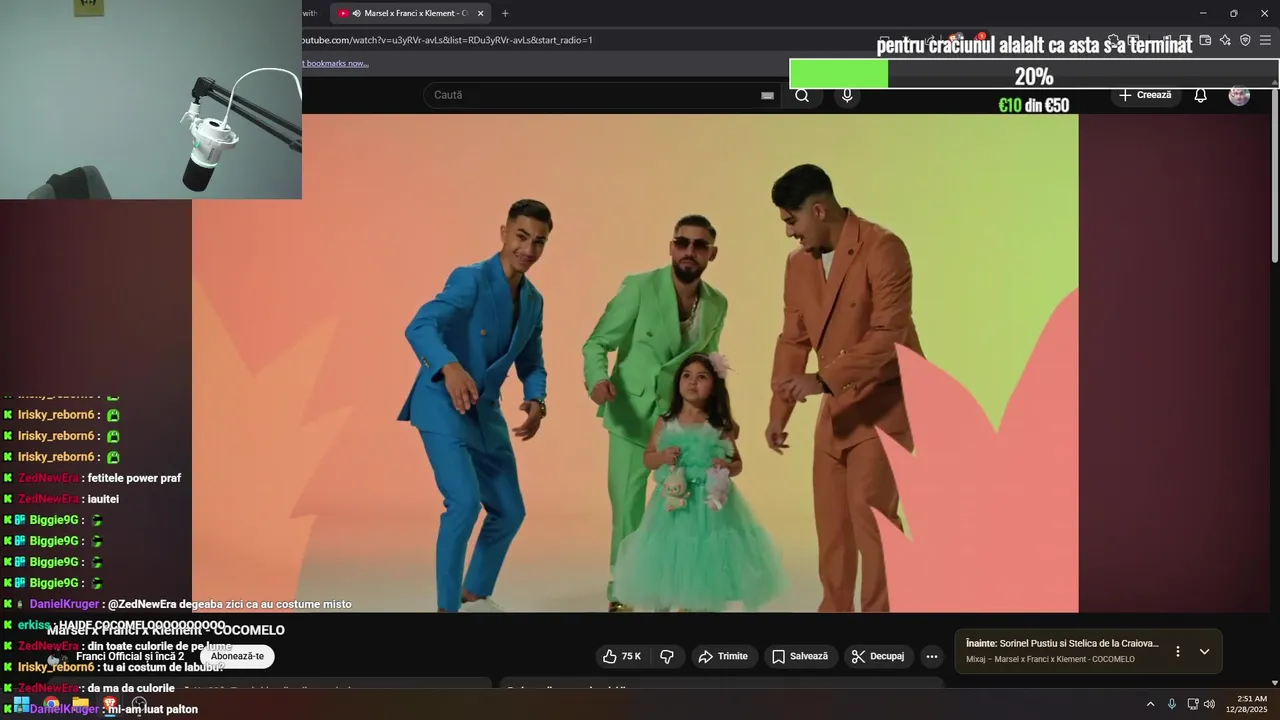Subscribe via Abonează-te button
Image resolution: width=1280 pixels, height=720 pixels.
[237, 656]
